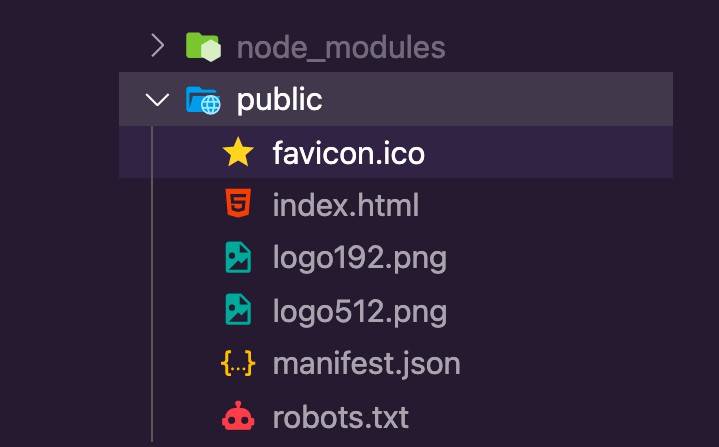Click the public folder globe icon

(202, 100)
